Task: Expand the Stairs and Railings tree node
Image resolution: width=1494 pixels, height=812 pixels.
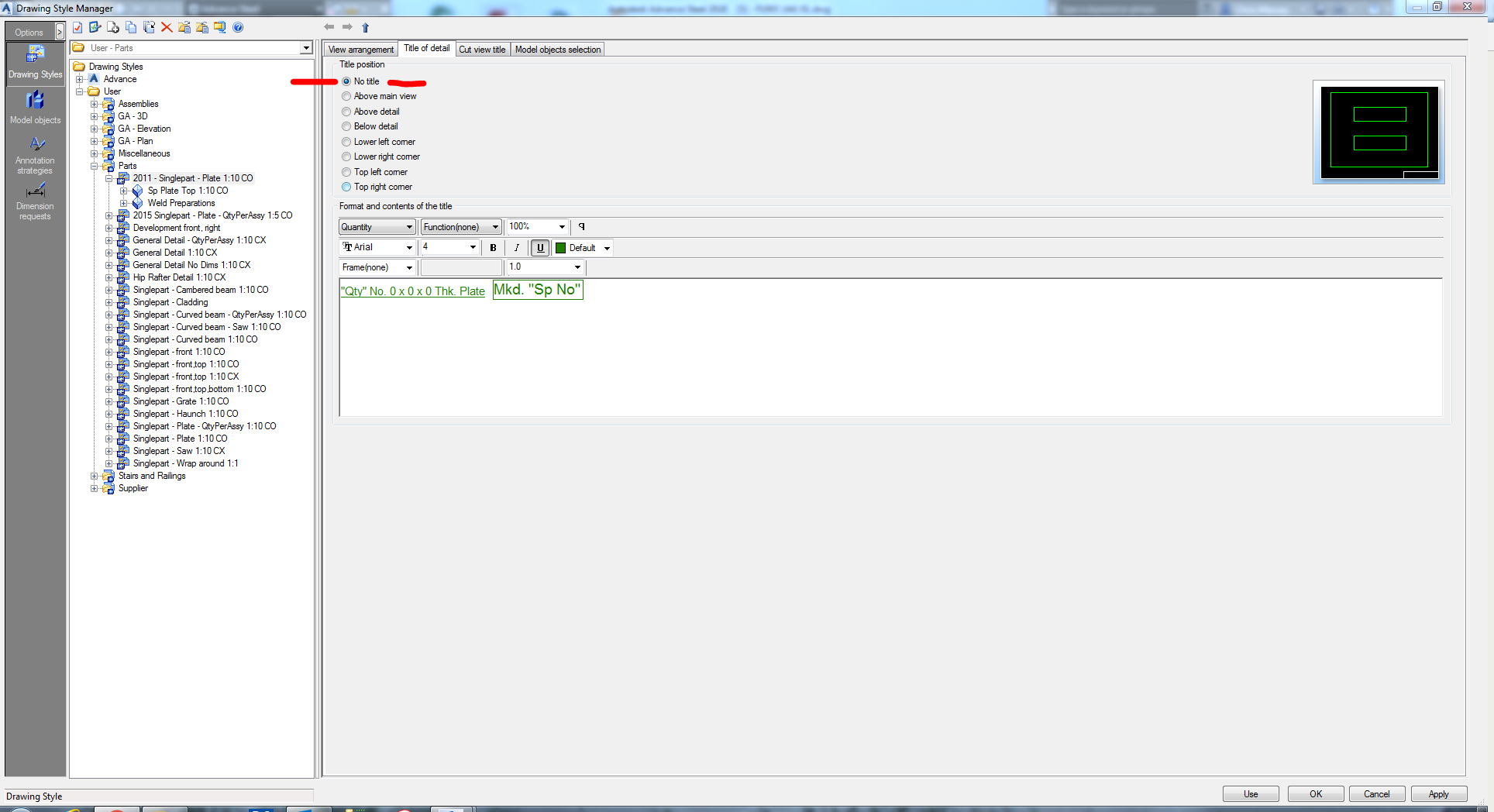Action: click(94, 476)
